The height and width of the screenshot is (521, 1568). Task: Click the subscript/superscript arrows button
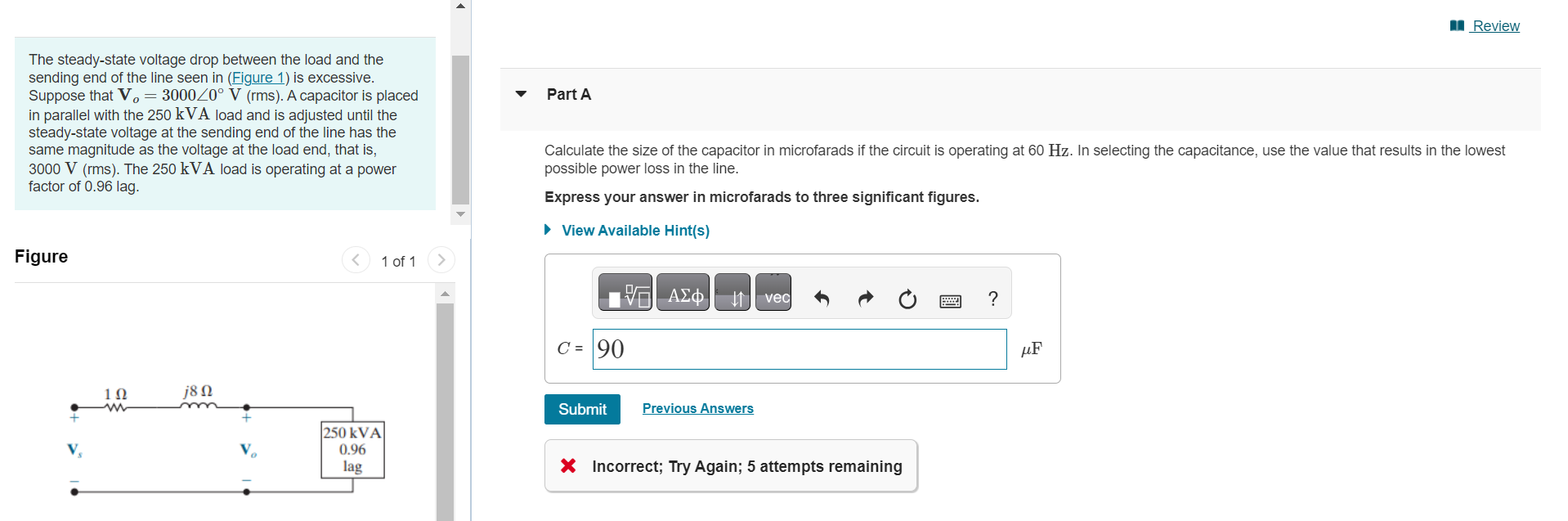coord(732,293)
